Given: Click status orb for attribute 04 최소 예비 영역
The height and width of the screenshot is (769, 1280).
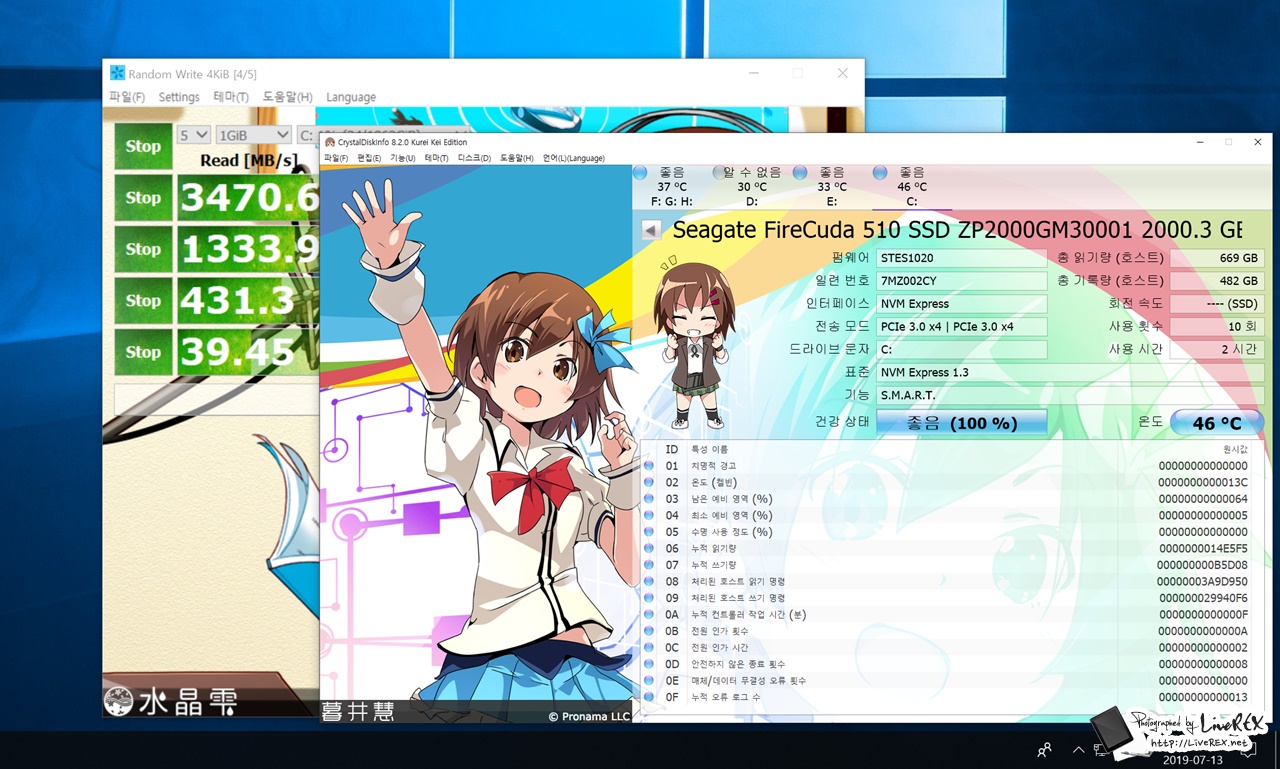Looking at the screenshot, I should tap(649, 515).
